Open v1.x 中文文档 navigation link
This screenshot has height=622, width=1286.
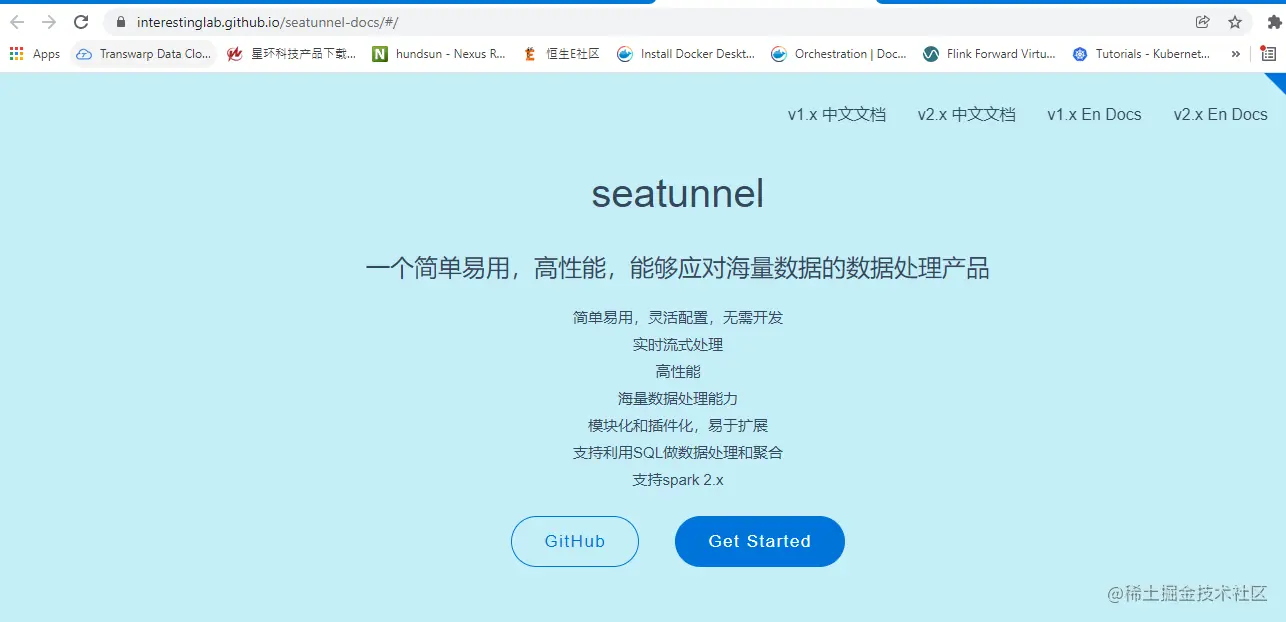(x=837, y=114)
